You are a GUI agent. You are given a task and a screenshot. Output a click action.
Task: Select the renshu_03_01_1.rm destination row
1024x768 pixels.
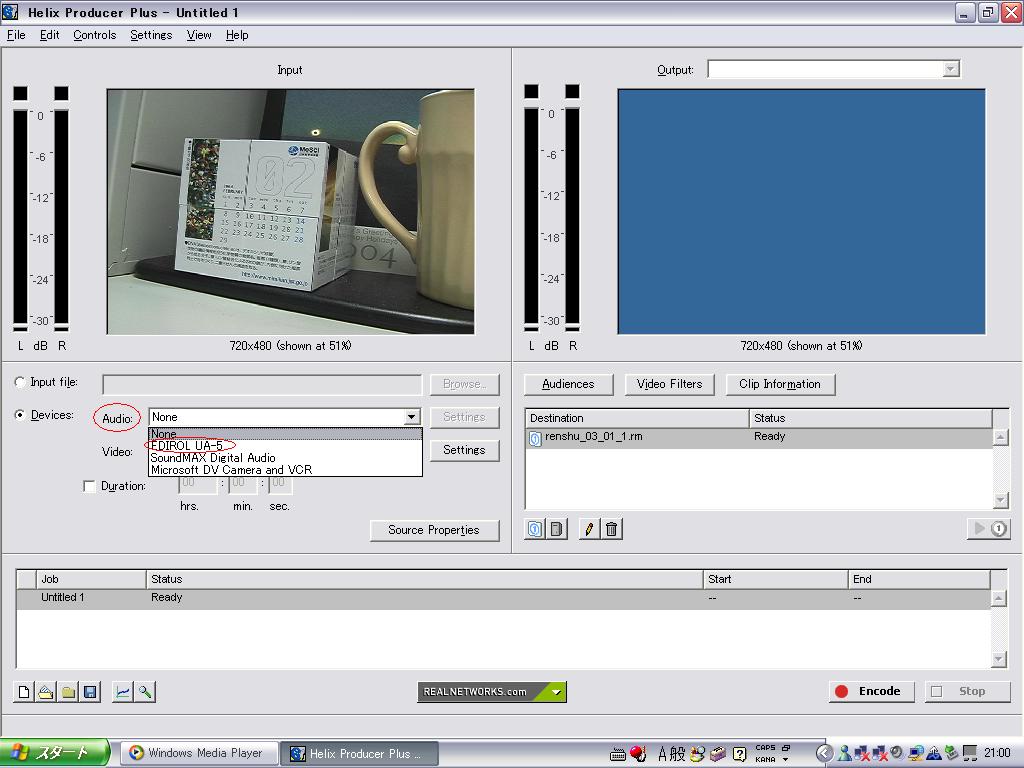click(x=758, y=437)
